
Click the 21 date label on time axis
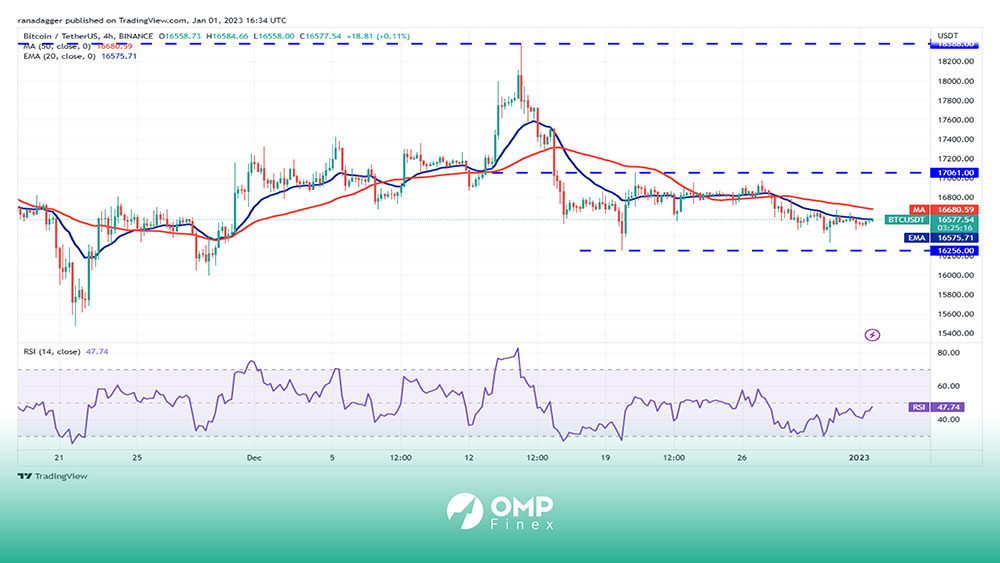[x=59, y=458]
